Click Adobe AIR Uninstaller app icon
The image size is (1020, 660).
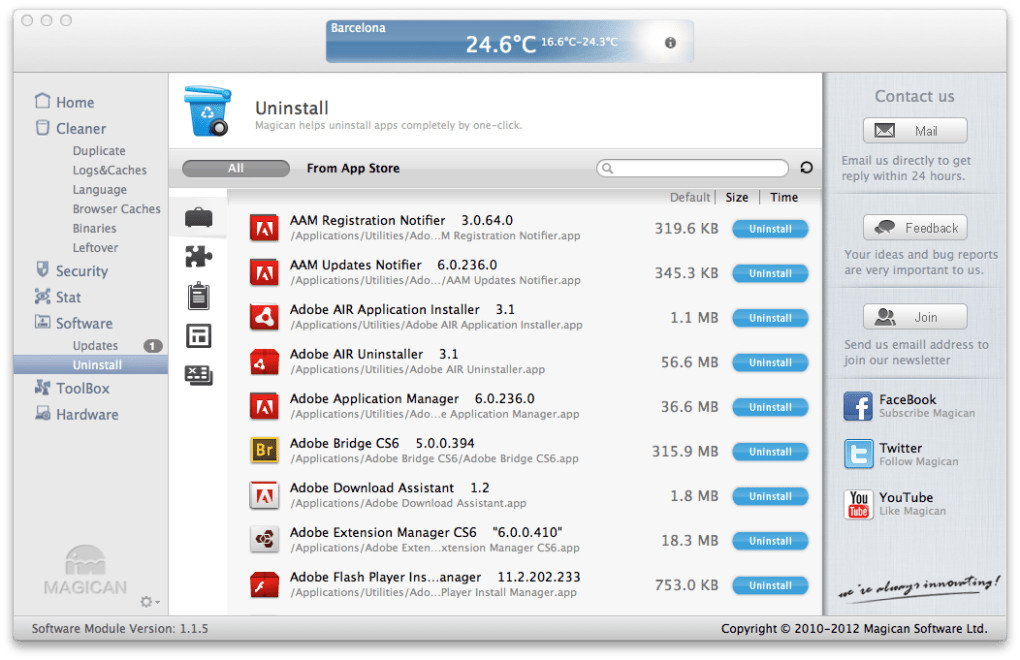tap(264, 362)
